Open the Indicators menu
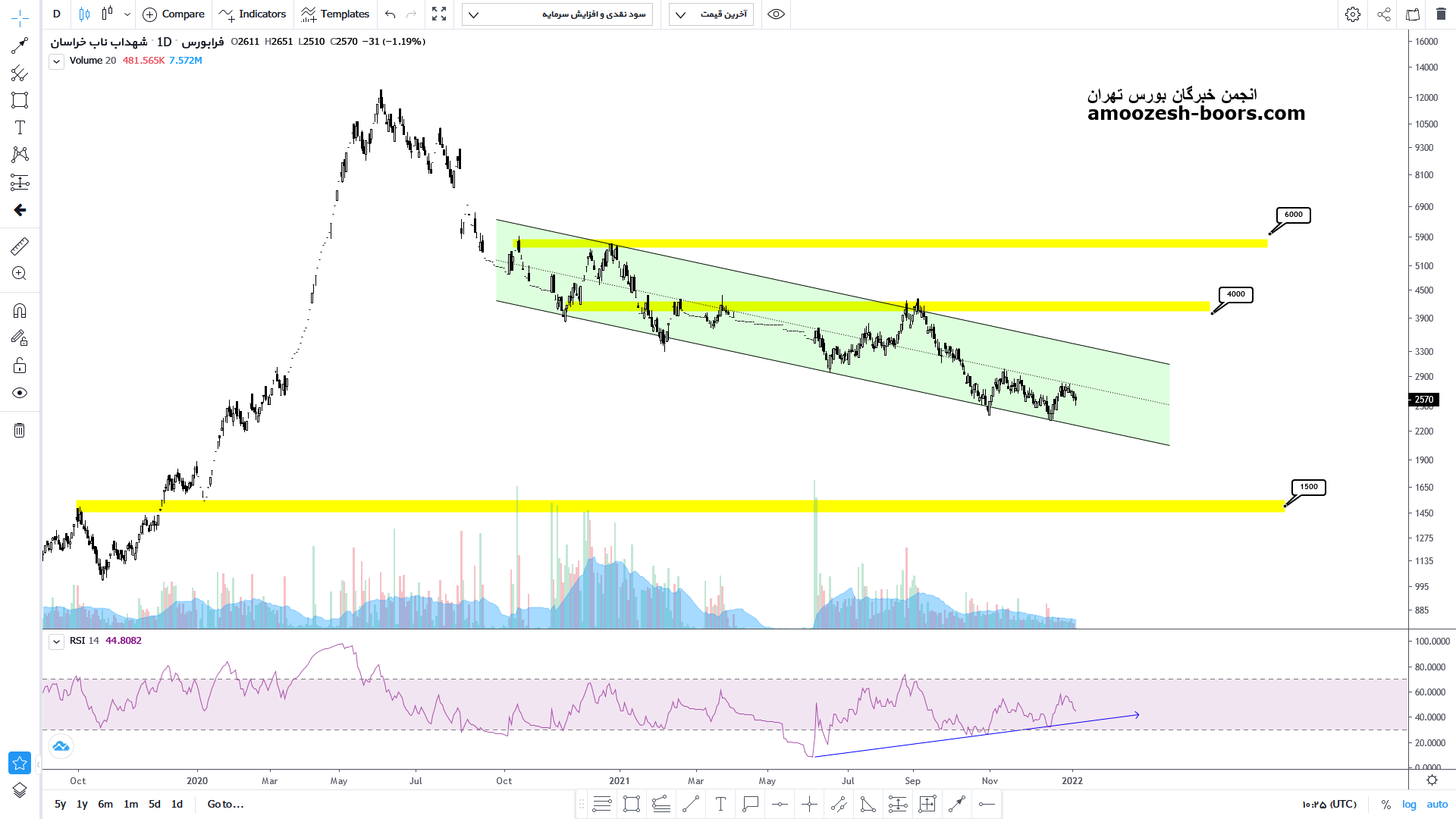 tap(252, 14)
